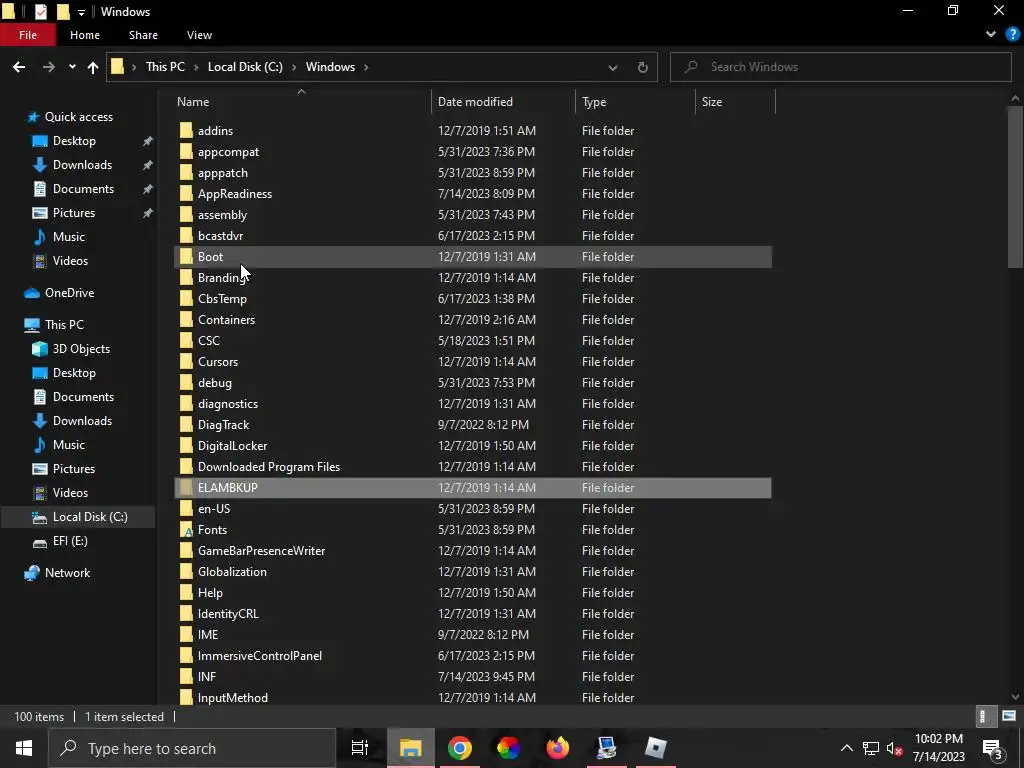Image resolution: width=1024 pixels, height=768 pixels.
Task: Open the recent locations dropdown arrow
Action: [x=72, y=67]
